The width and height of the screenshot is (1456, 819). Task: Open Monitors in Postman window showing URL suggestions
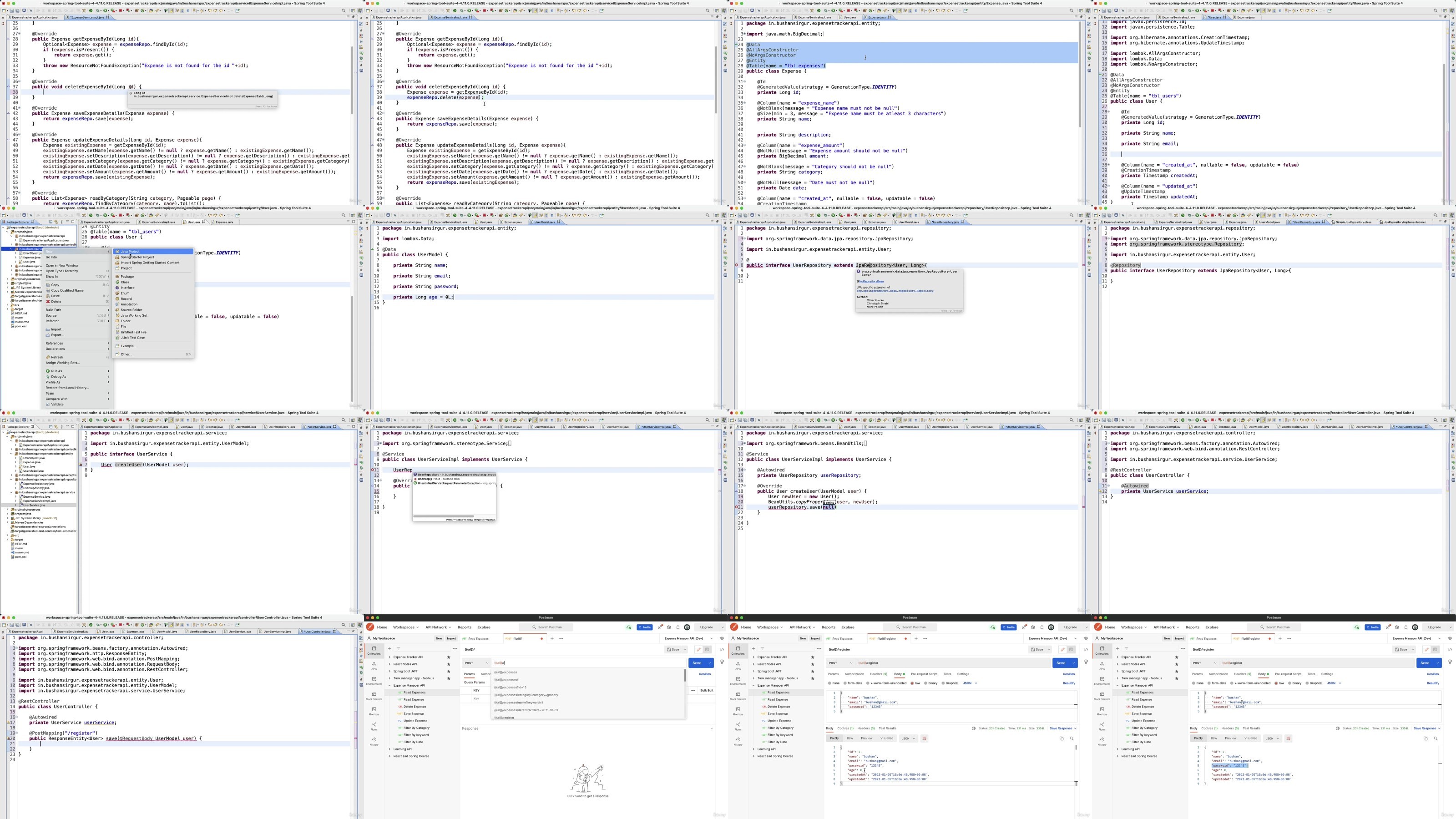(374, 712)
